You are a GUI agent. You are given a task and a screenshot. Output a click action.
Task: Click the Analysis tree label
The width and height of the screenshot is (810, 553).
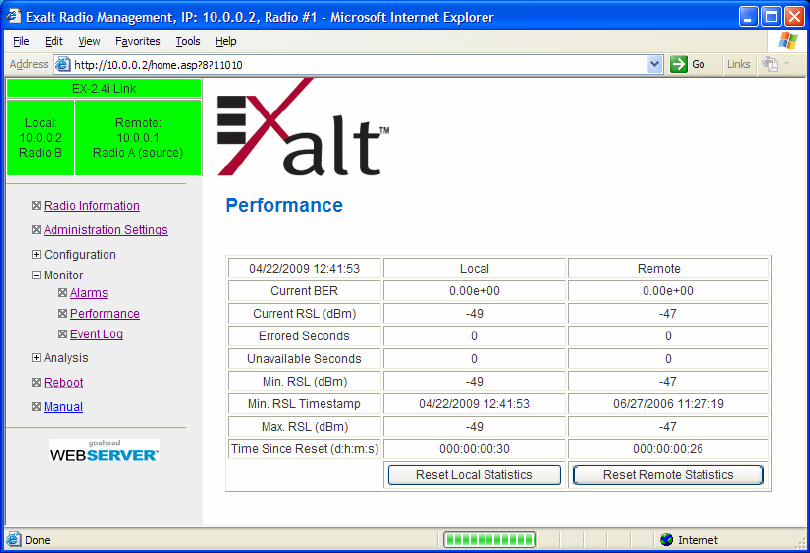66,358
